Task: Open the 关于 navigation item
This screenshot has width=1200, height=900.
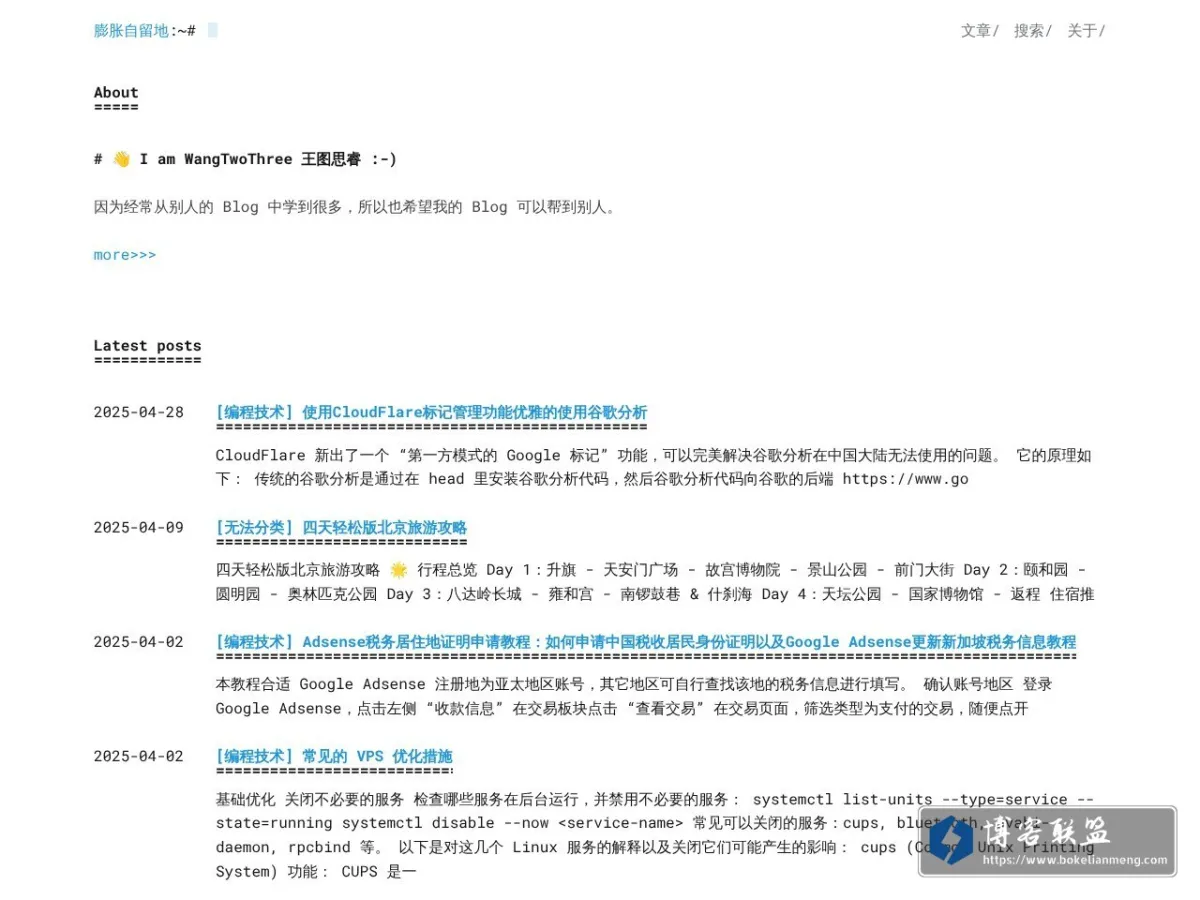Action: (1086, 30)
